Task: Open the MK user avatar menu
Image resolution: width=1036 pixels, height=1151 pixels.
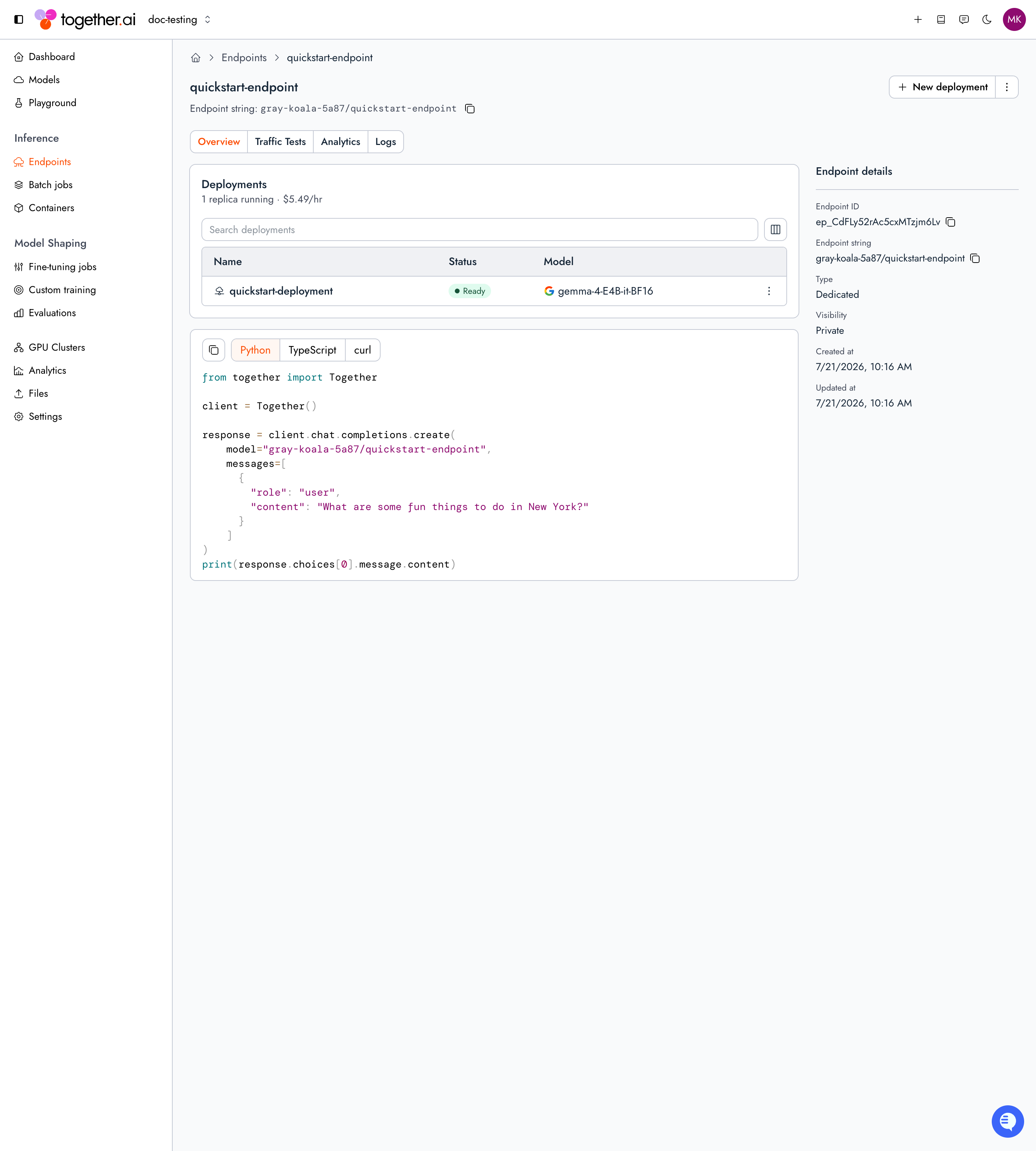Action: (x=1014, y=19)
